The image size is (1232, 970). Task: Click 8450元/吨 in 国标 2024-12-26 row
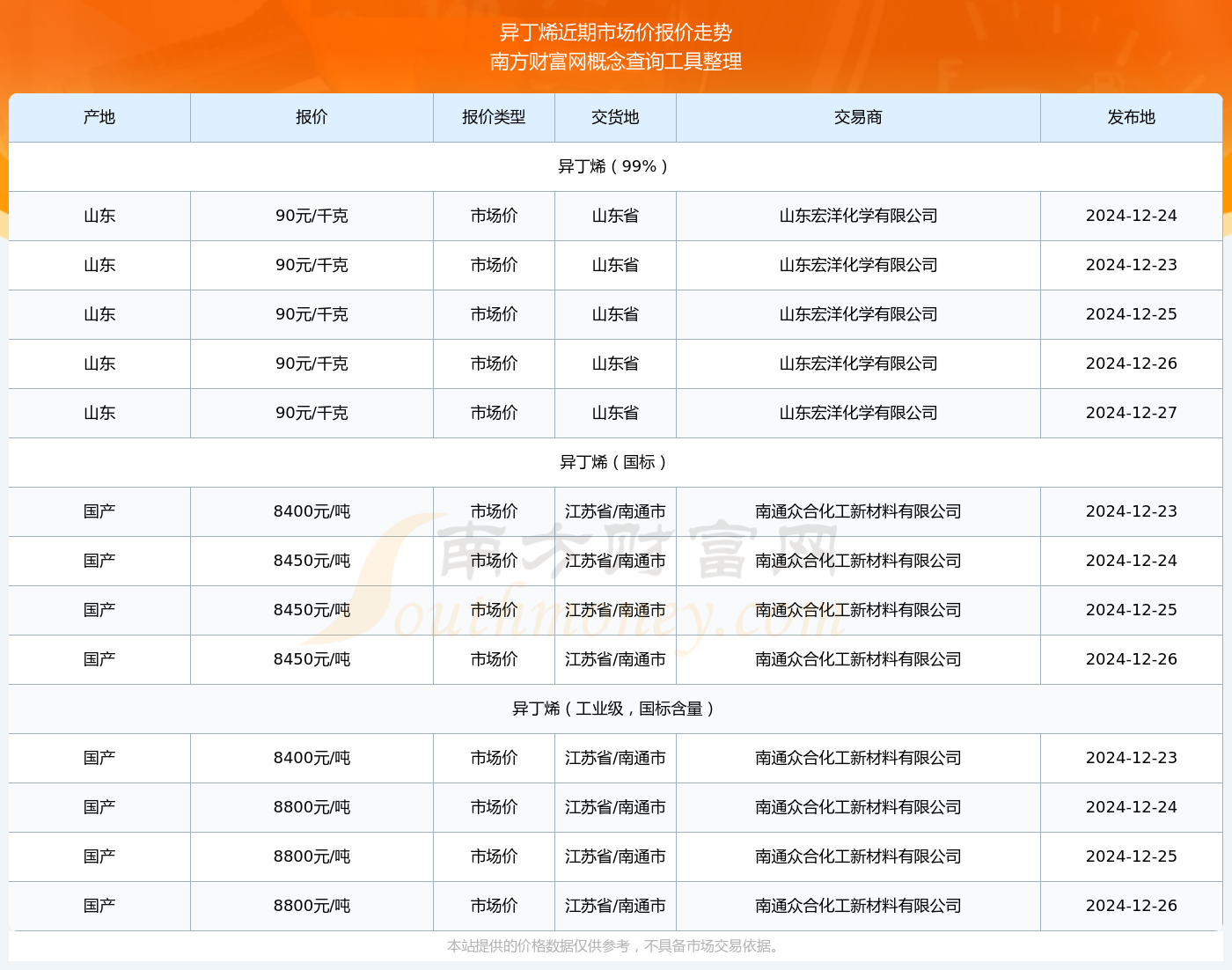click(x=312, y=659)
